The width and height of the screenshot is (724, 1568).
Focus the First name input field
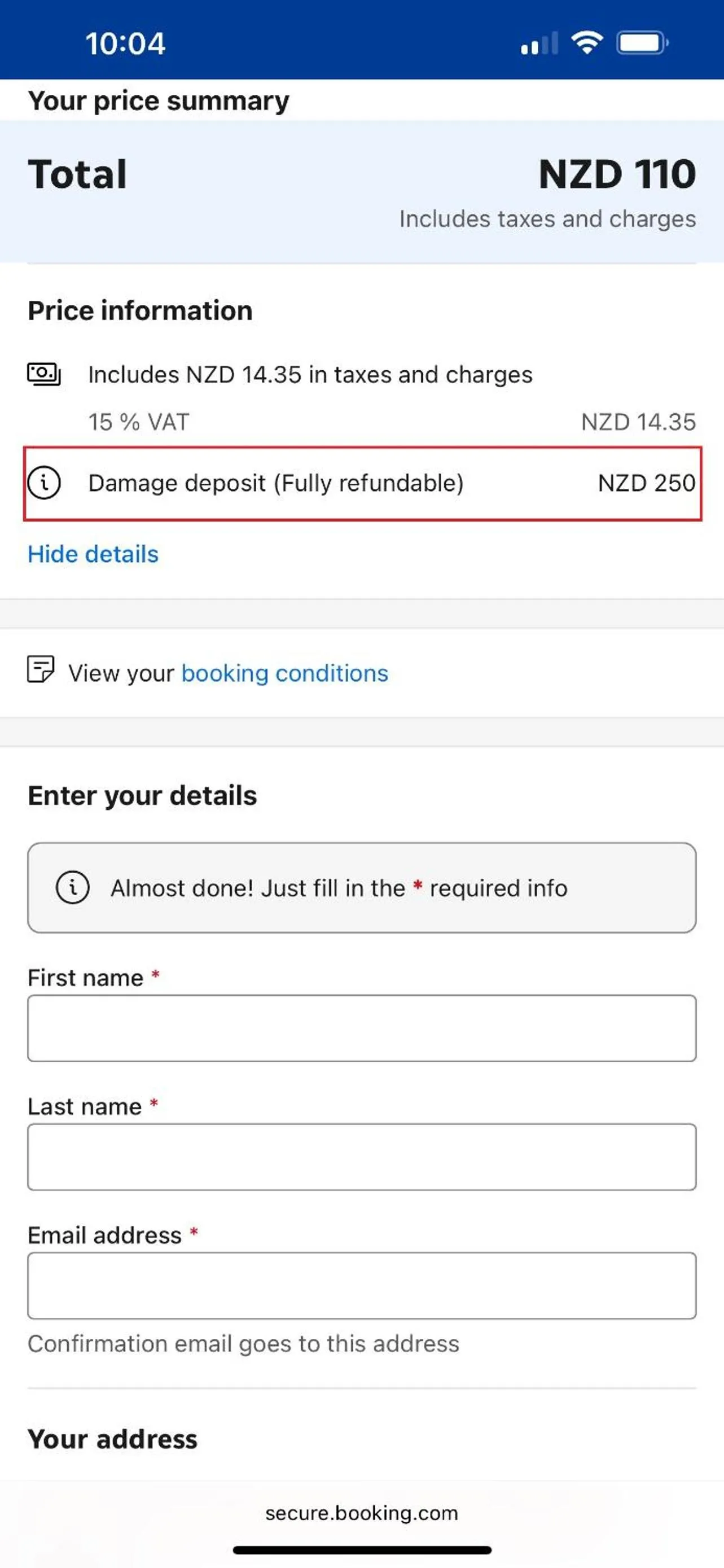(361, 1028)
